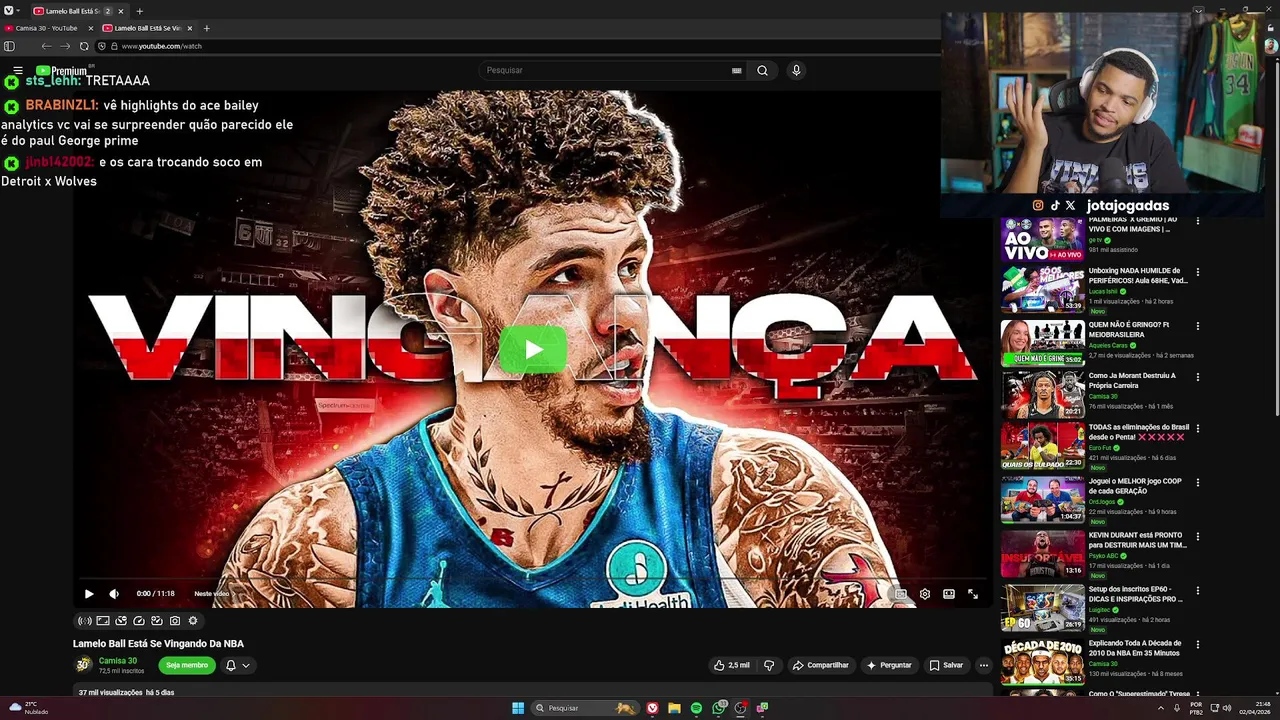Toggle theater mode in player
The image size is (1280, 720).
pos(949,594)
